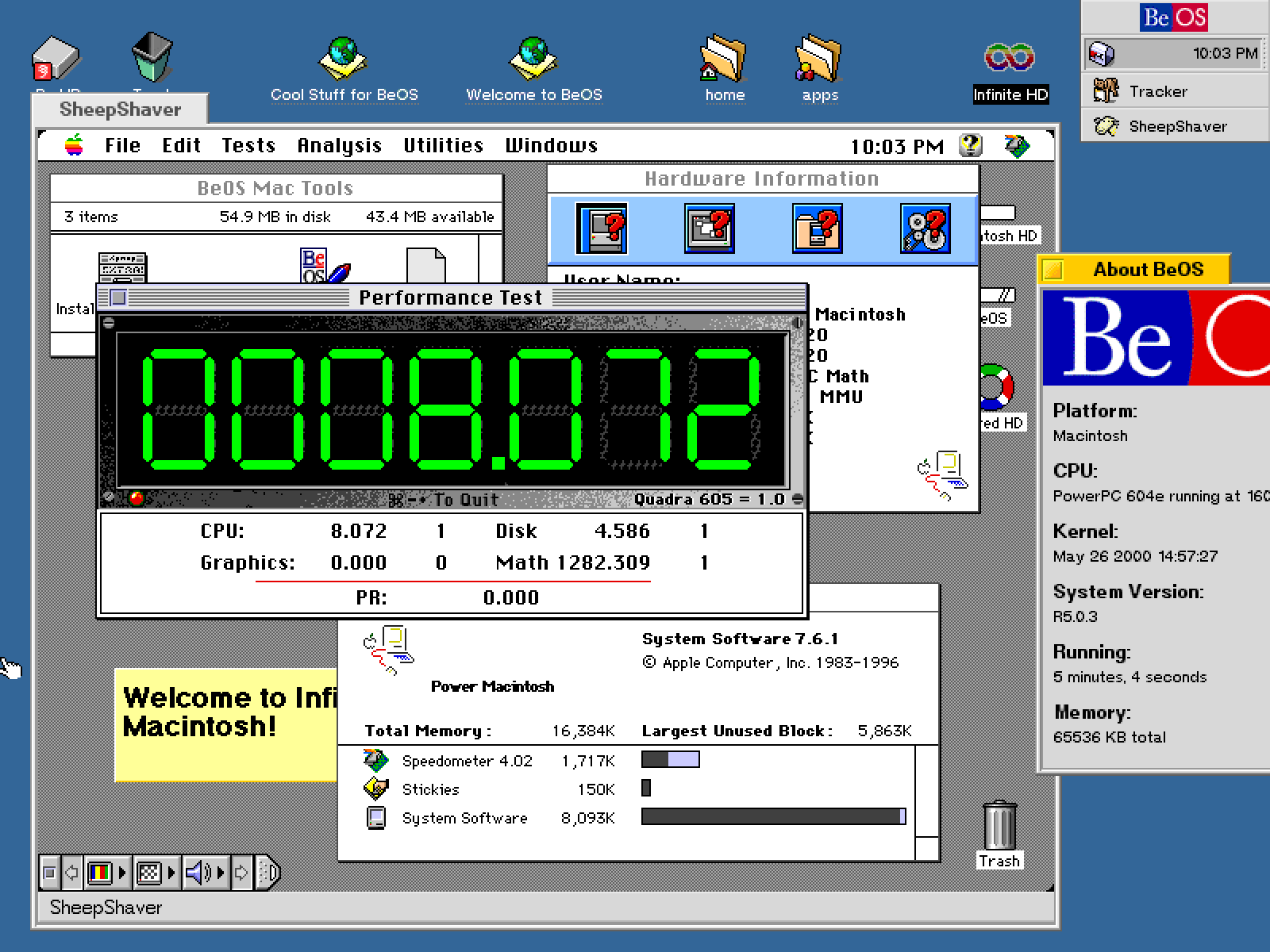Image resolution: width=1270 pixels, height=952 pixels.
Task: Open the sound volume control strip module
Action: (x=206, y=873)
